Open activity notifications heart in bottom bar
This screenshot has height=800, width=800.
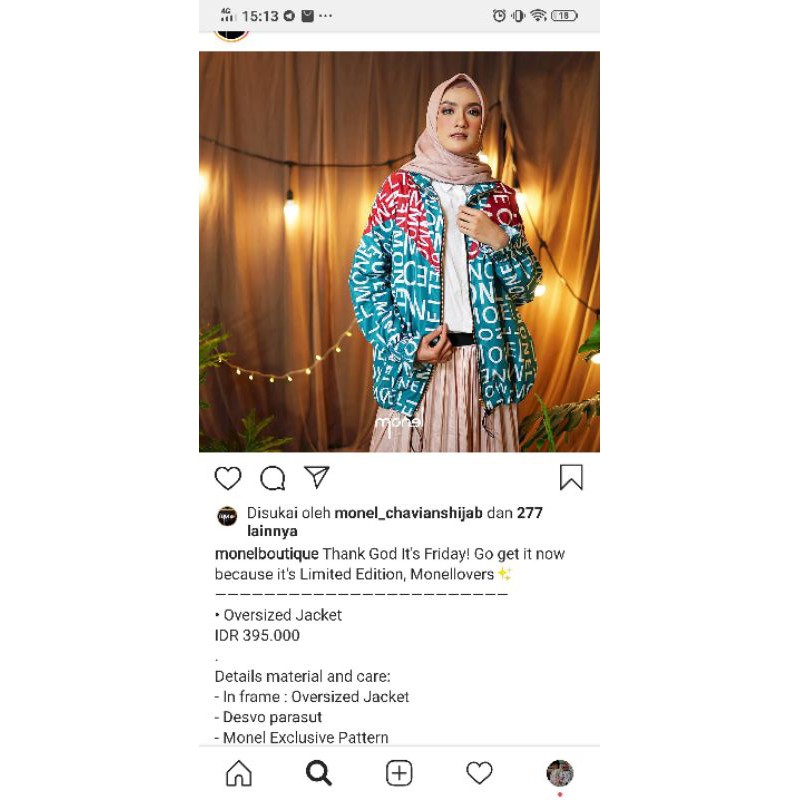(479, 773)
